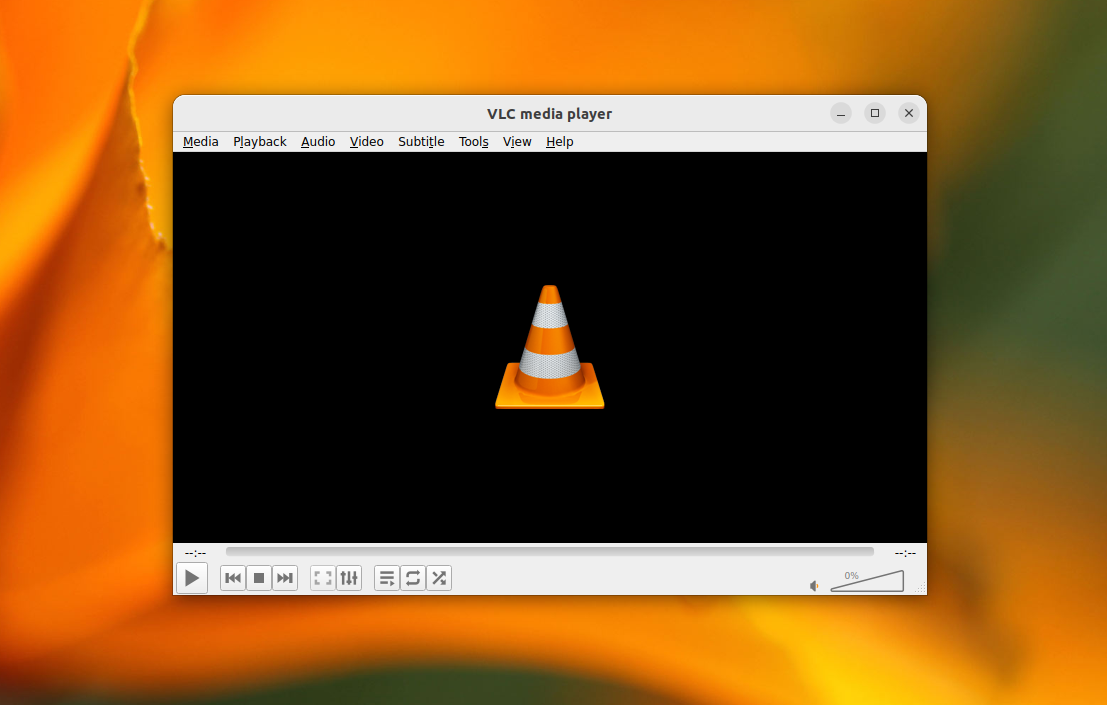This screenshot has height=705, width=1107.
Task: Open the extended settings equalizer icon
Action: [x=349, y=577]
